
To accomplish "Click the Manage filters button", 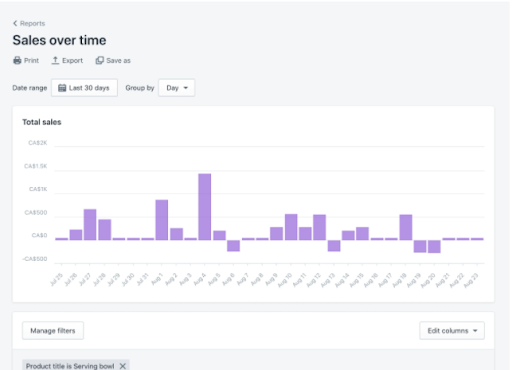I will [53, 331].
